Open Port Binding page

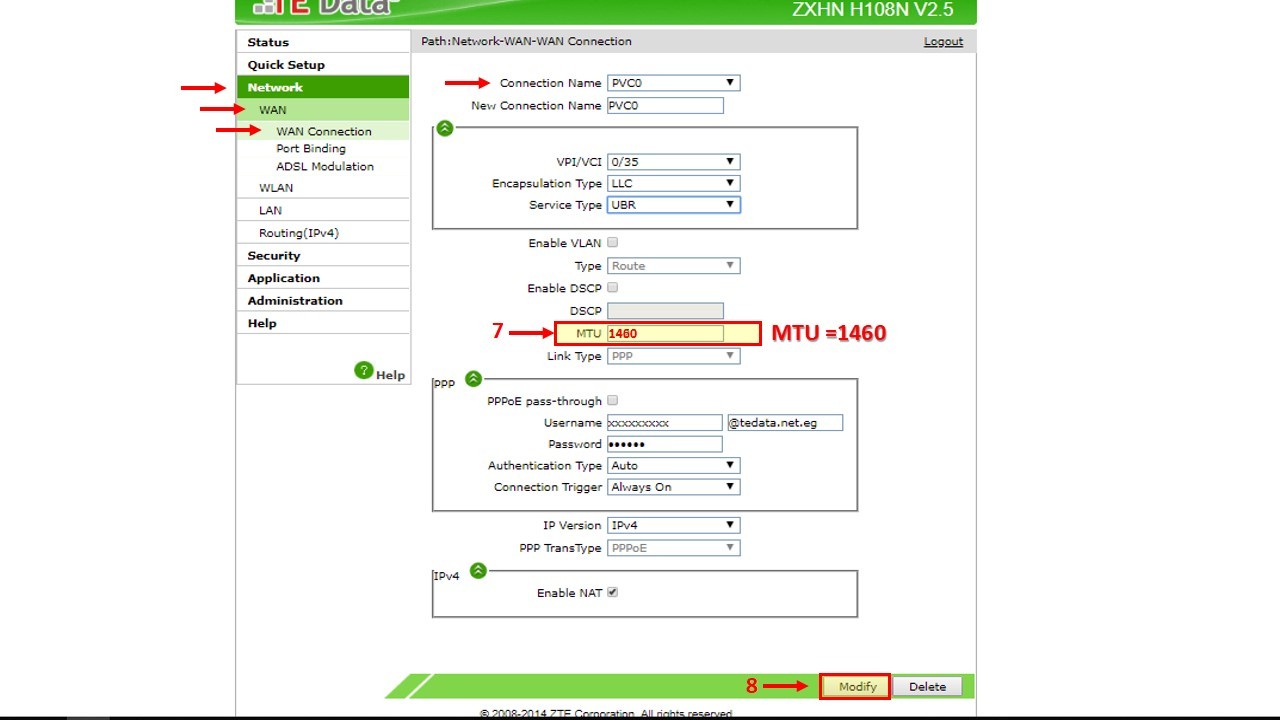tap(311, 149)
